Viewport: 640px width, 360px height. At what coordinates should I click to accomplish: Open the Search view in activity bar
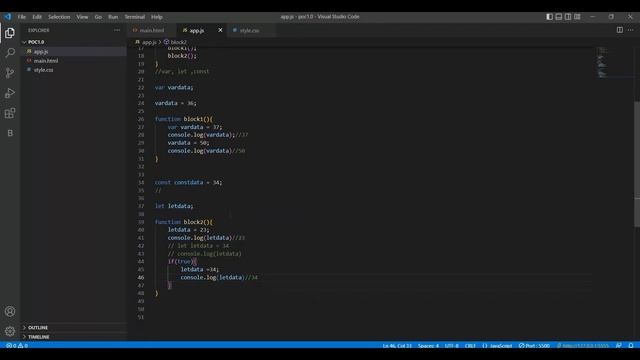pos(10,53)
